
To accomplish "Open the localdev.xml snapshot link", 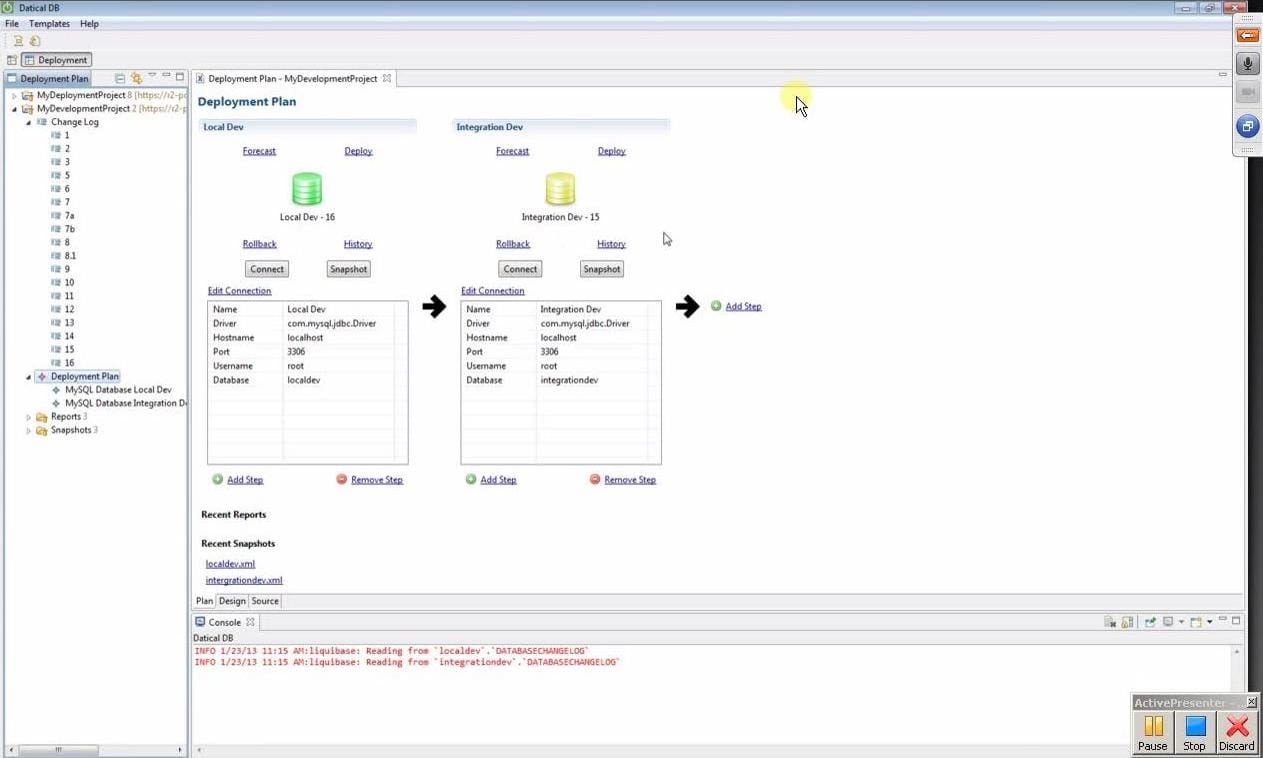I will 230,564.
